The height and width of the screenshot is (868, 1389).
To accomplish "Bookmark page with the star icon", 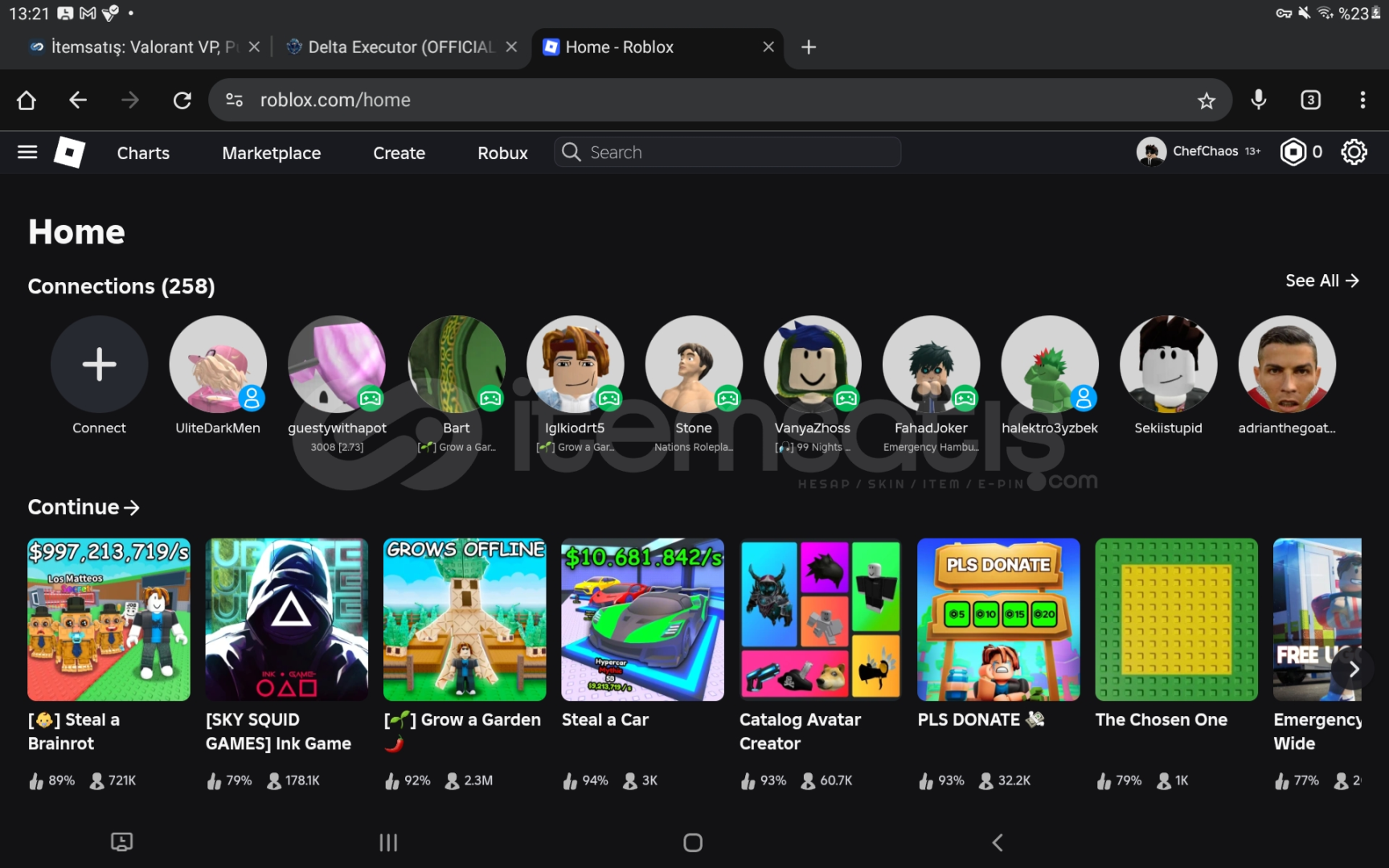I will [x=1206, y=100].
